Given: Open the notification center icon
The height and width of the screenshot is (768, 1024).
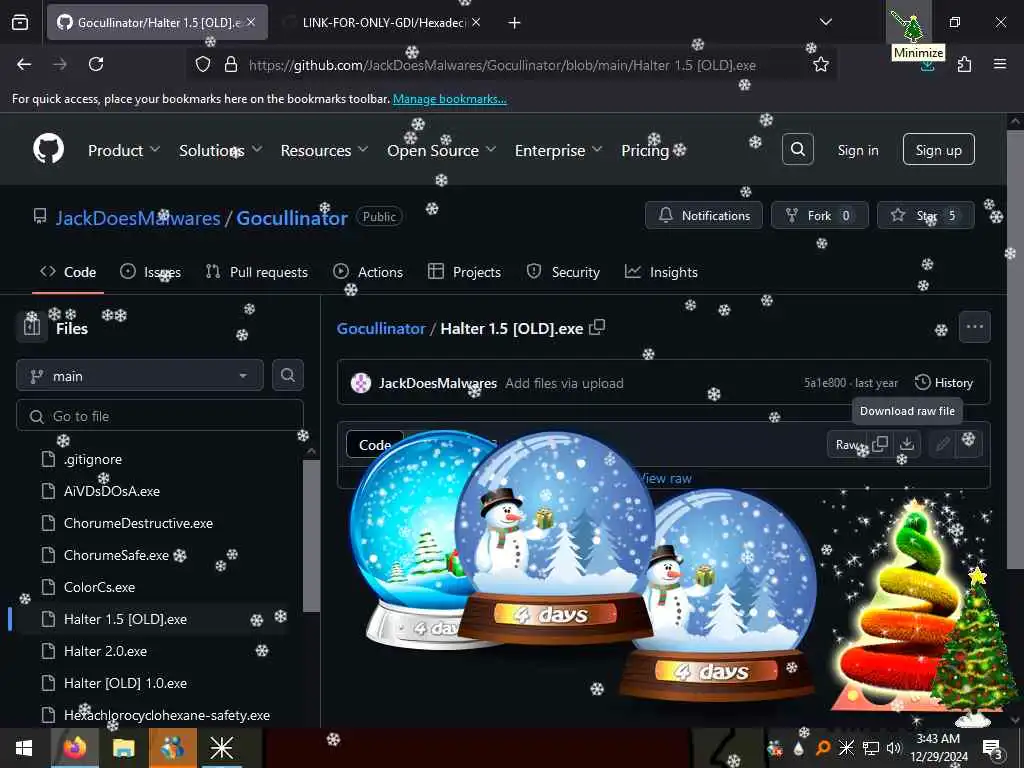Looking at the screenshot, I should [x=993, y=748].
